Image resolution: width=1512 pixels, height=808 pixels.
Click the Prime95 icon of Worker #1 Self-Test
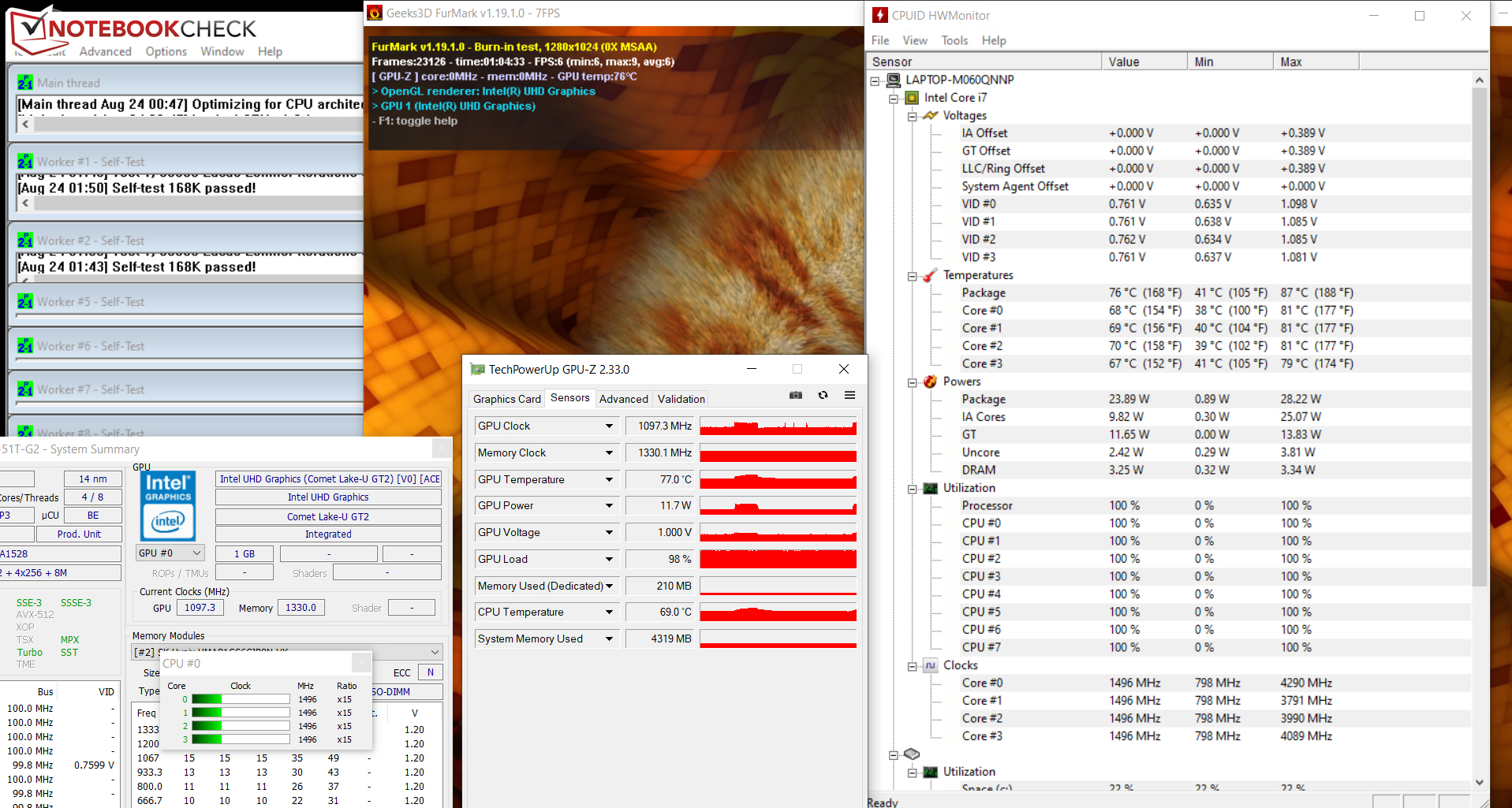(x=25, y=162)
